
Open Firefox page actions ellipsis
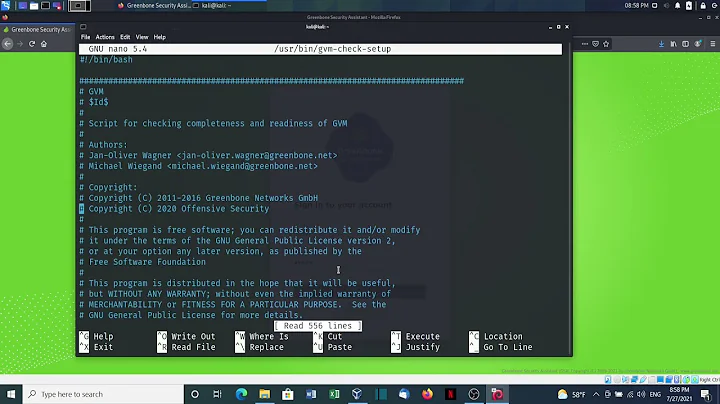585,44
